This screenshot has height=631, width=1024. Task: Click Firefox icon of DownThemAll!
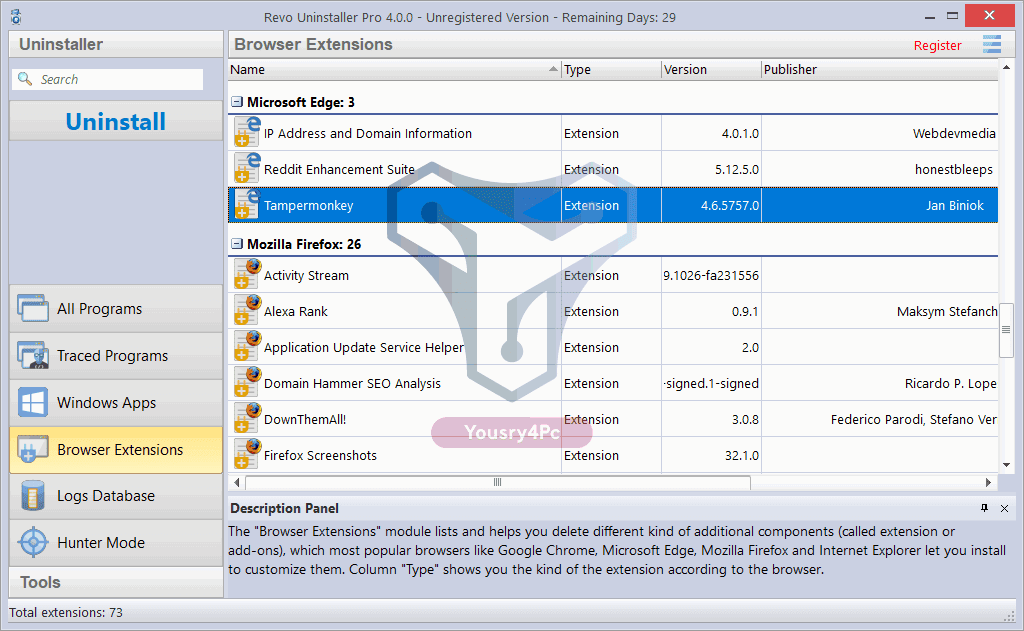(247, 417)
